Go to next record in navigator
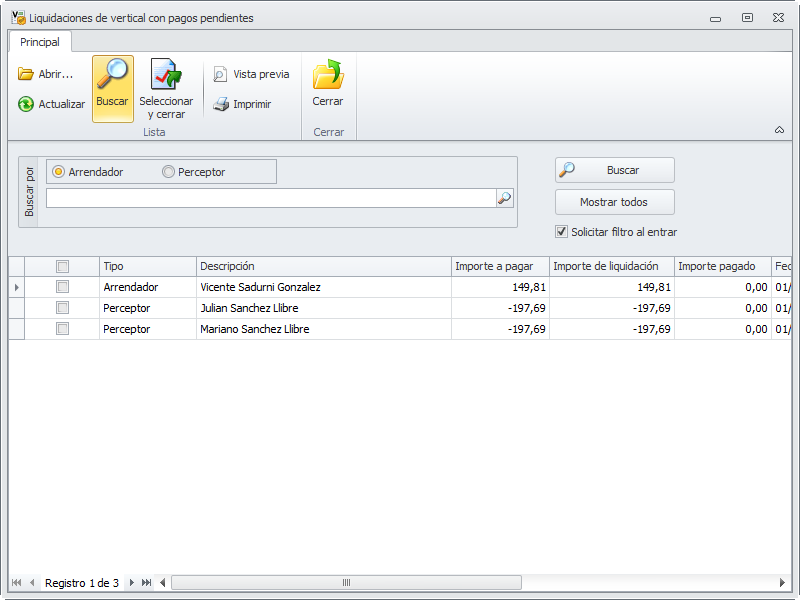The width and height of the screenshot is (800, 600). tap(132, 583)
